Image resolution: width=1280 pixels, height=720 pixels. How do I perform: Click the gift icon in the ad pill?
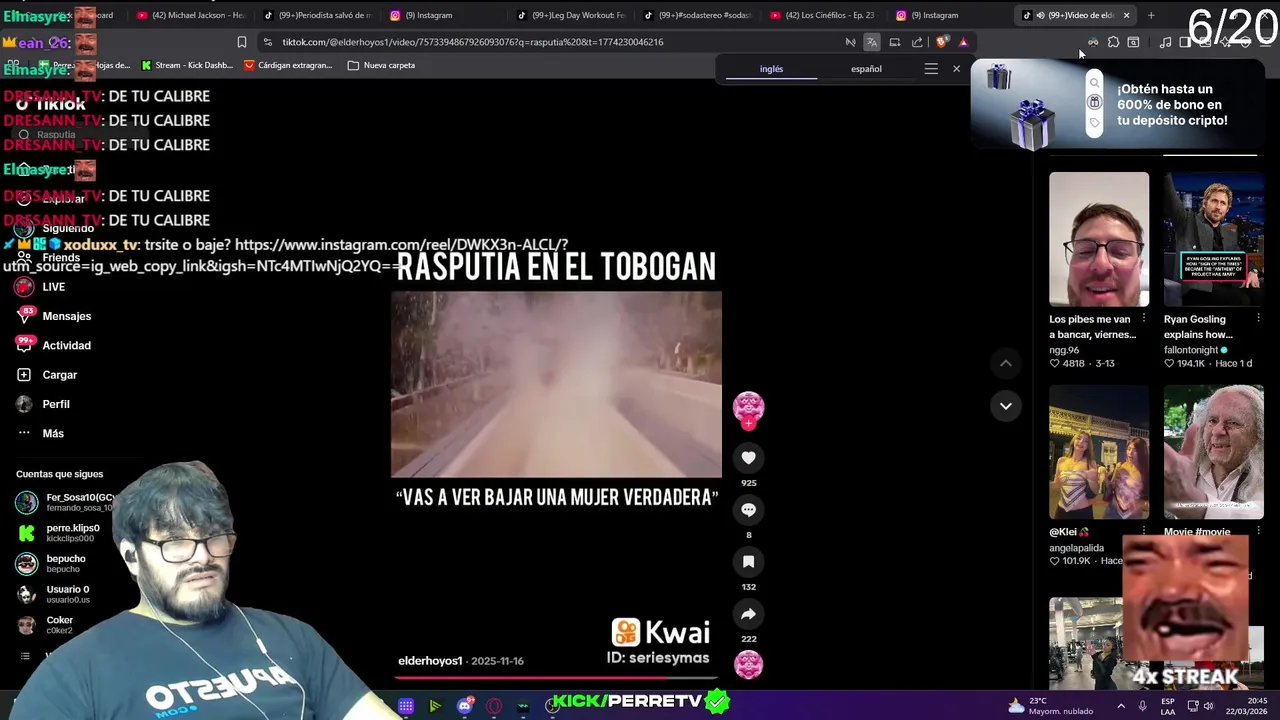1094,103
